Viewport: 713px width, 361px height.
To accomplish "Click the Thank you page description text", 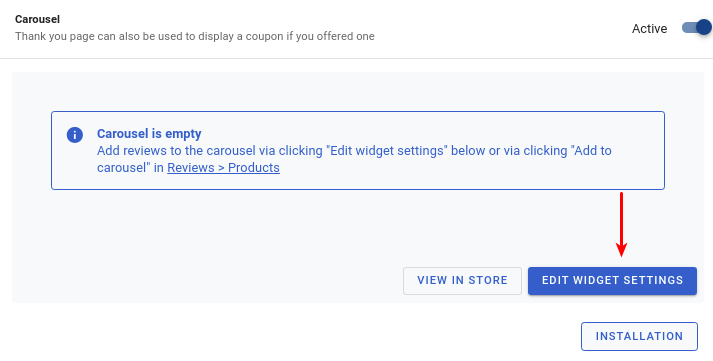I will pos(195,36).
